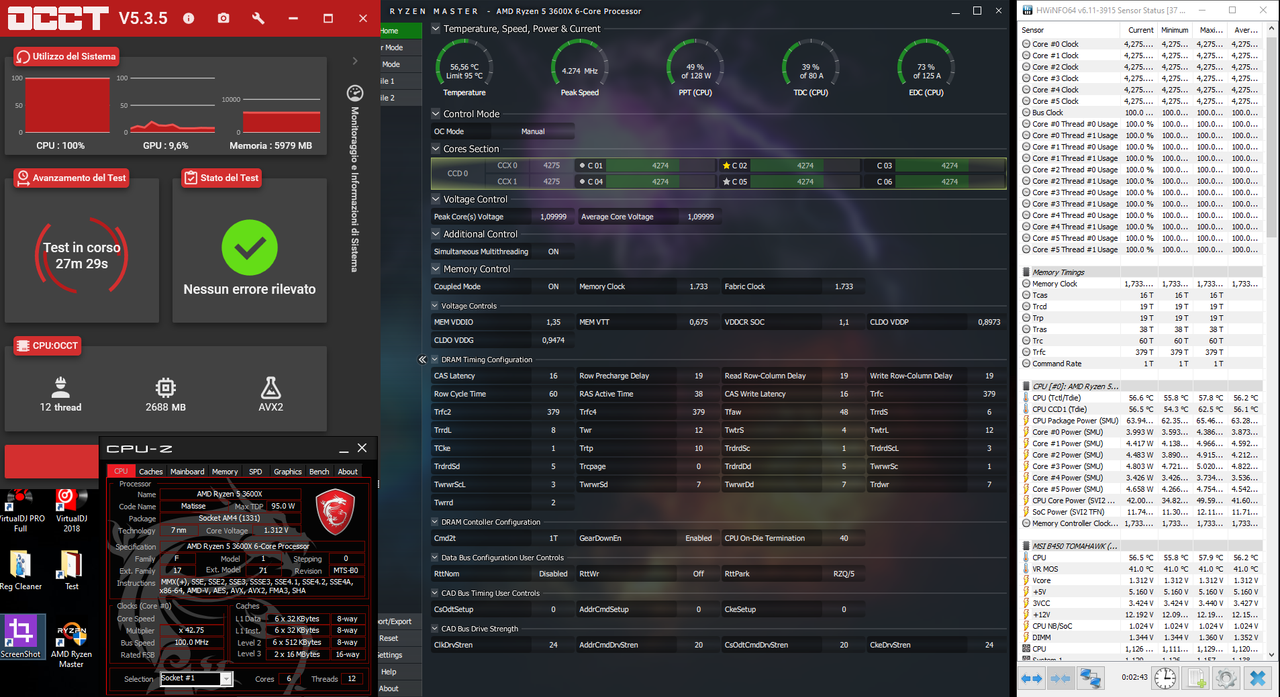The width and height of the screenshot is (1280, 697).
Task: Open the SPD tab in CPU-Z
Action: point(255,471)
